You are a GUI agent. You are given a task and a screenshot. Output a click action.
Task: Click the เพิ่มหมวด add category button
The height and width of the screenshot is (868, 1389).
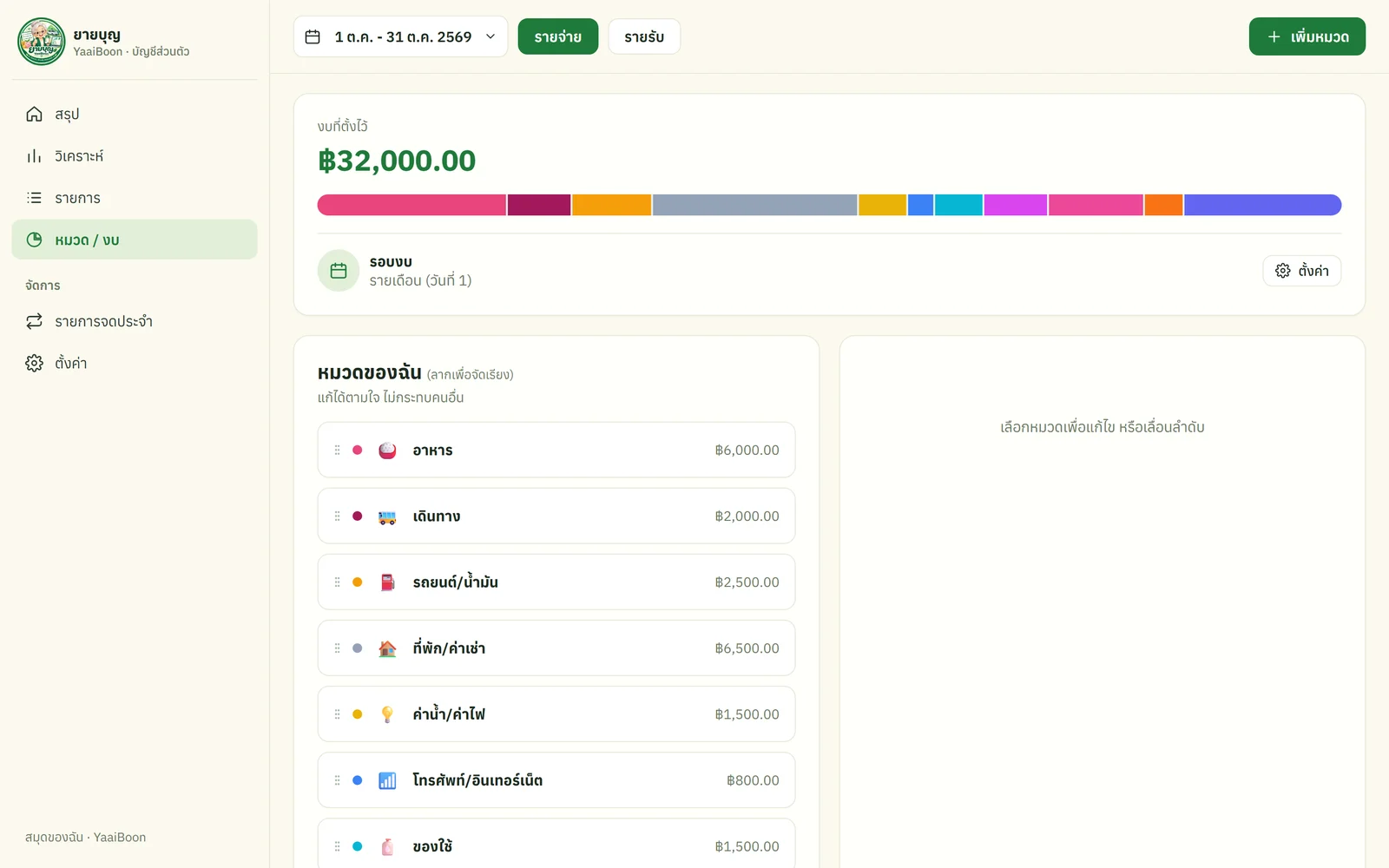[1307, 36]
